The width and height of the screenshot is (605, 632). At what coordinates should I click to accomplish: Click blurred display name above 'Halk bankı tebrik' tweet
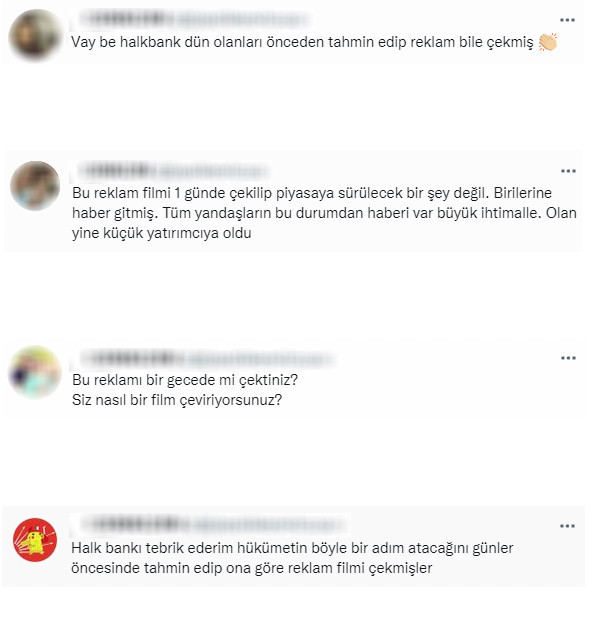tap(135, 524)
